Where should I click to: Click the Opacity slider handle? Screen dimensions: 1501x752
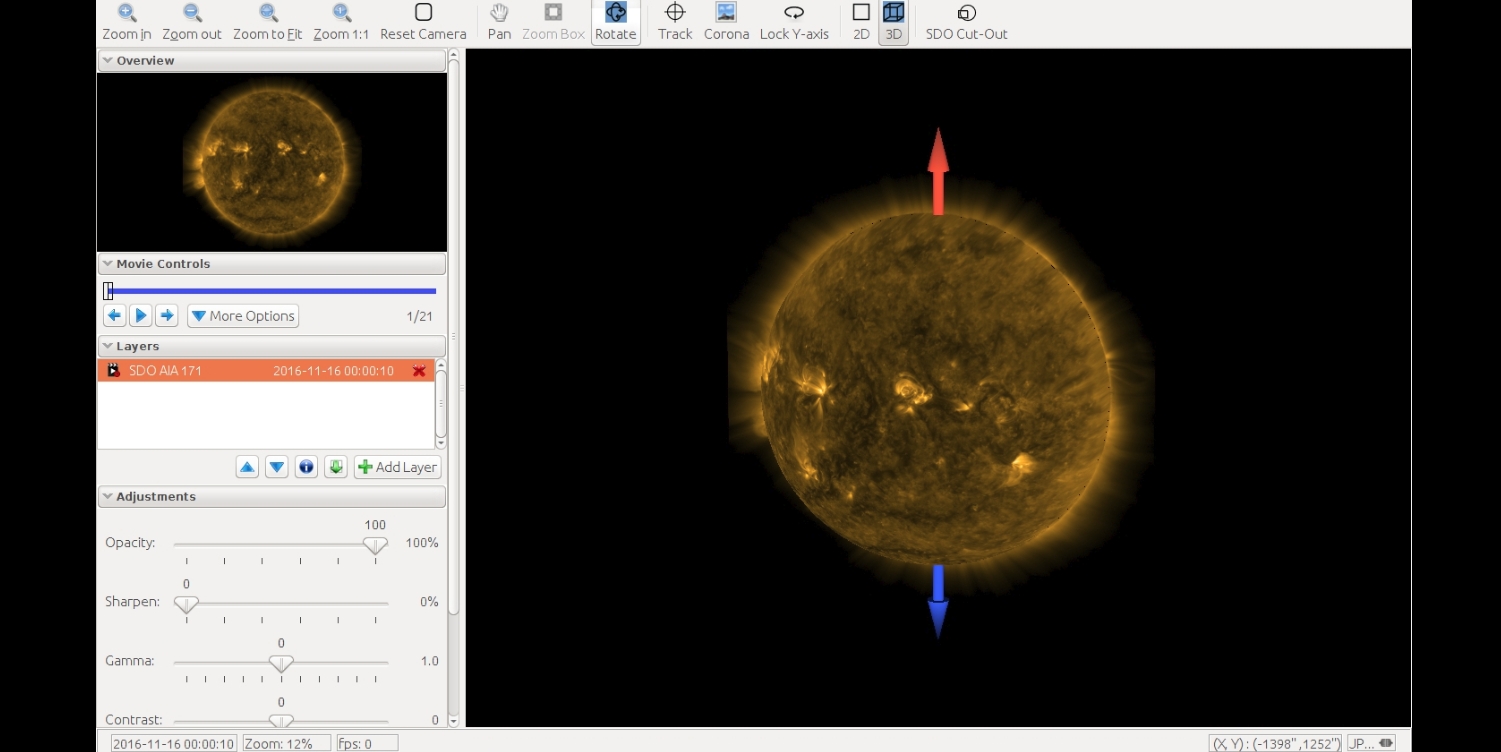pyautogui.click(x=375, y=546)
